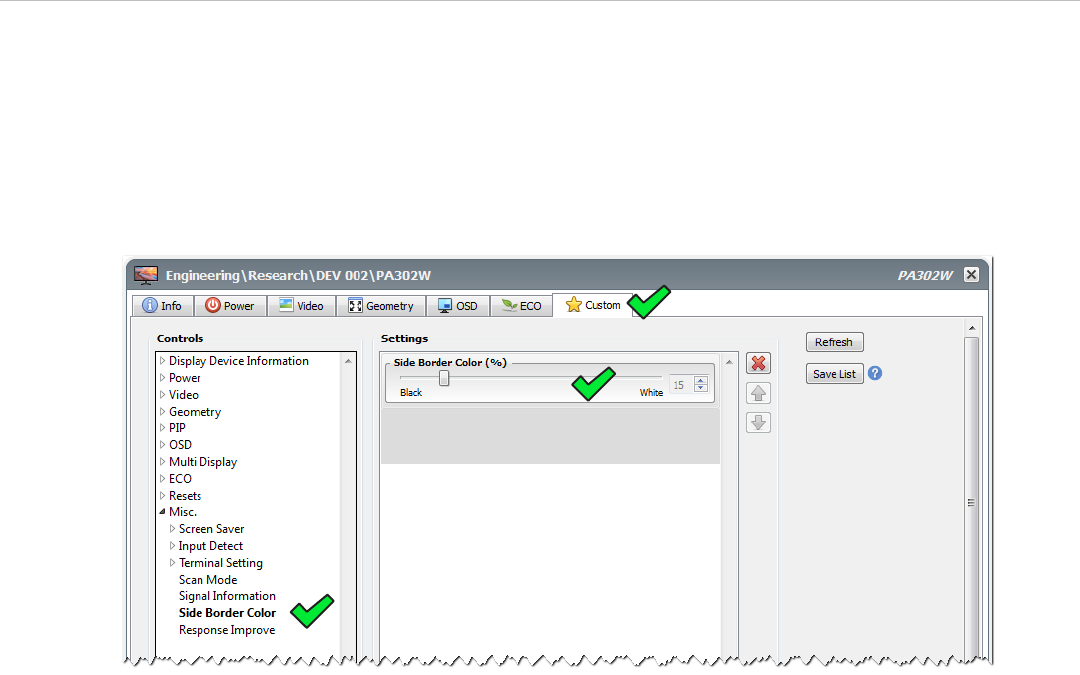The width and height of the screenshot is (1080, 675).
Task: Click the Settings list scroll up arrow
Action: pyautogui.click(x=729, y=362)
